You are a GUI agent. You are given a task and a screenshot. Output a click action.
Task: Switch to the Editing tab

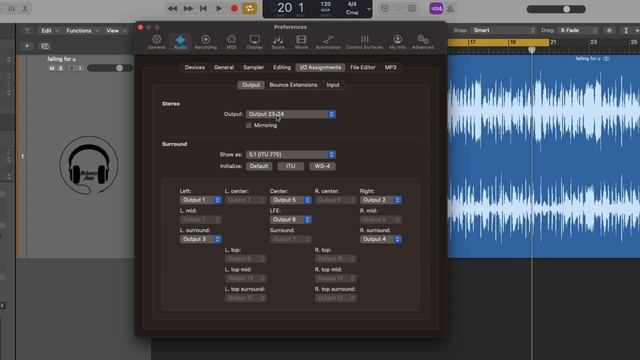click(x=282, y=67)
